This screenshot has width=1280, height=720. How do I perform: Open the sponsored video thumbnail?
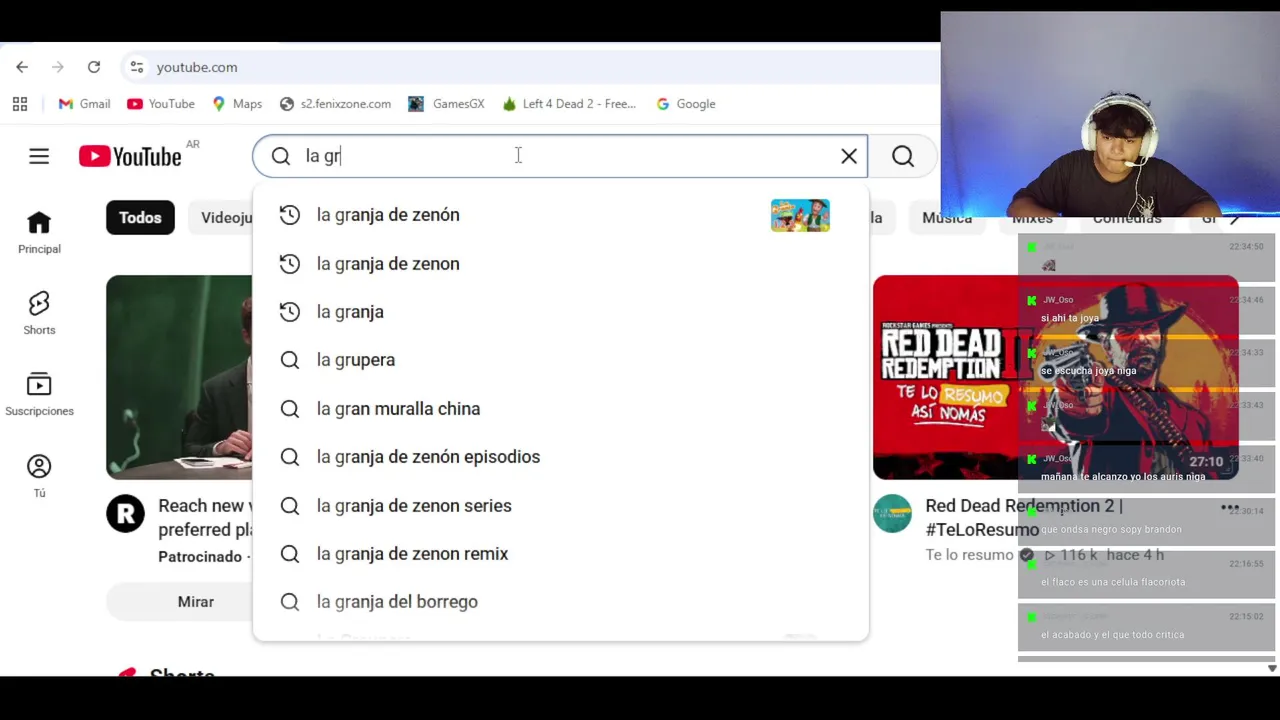click(179, 378)
